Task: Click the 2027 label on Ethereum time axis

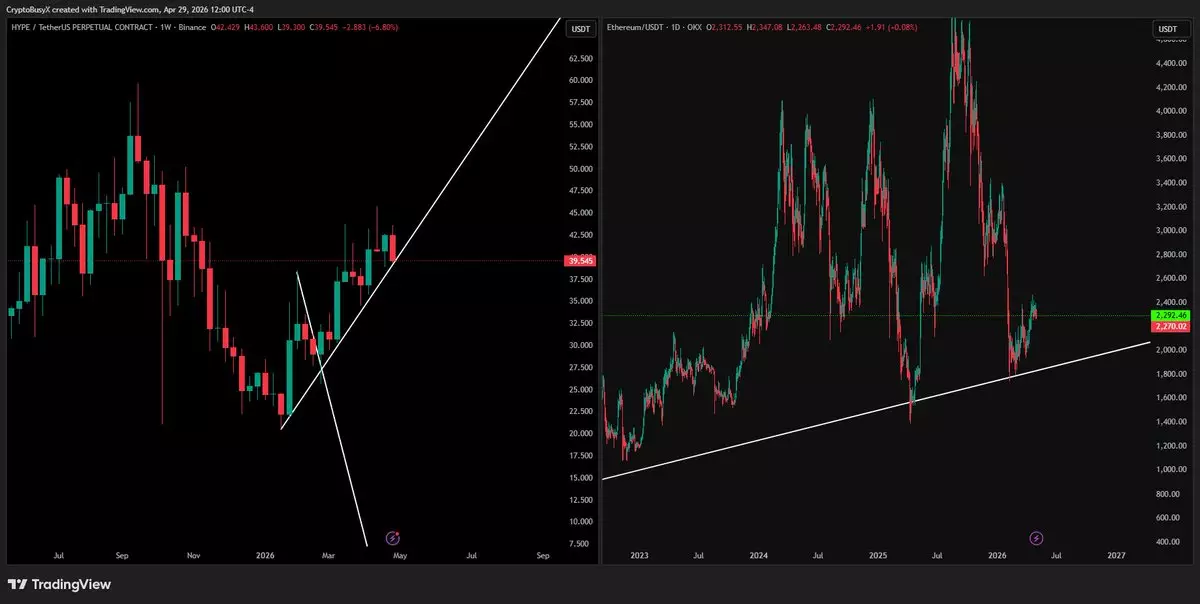Action: (1116, 553)
